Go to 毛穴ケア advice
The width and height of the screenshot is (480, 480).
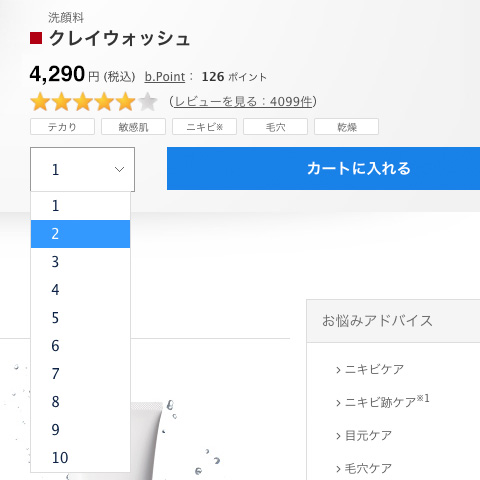[x=364, y=468]
